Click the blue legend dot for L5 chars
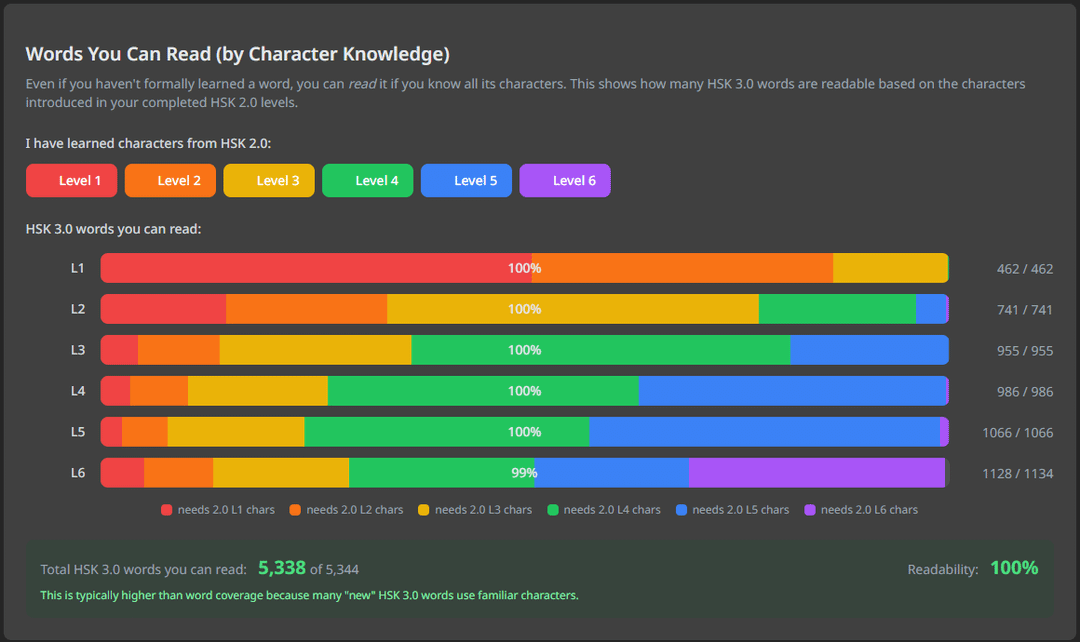 tap(681, 510)
